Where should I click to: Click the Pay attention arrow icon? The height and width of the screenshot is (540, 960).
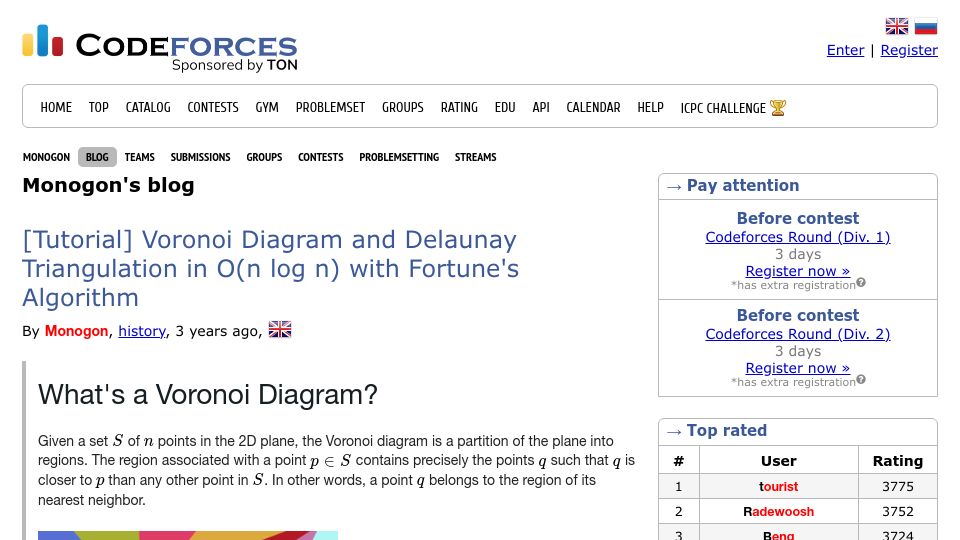[x=674, y=187]
